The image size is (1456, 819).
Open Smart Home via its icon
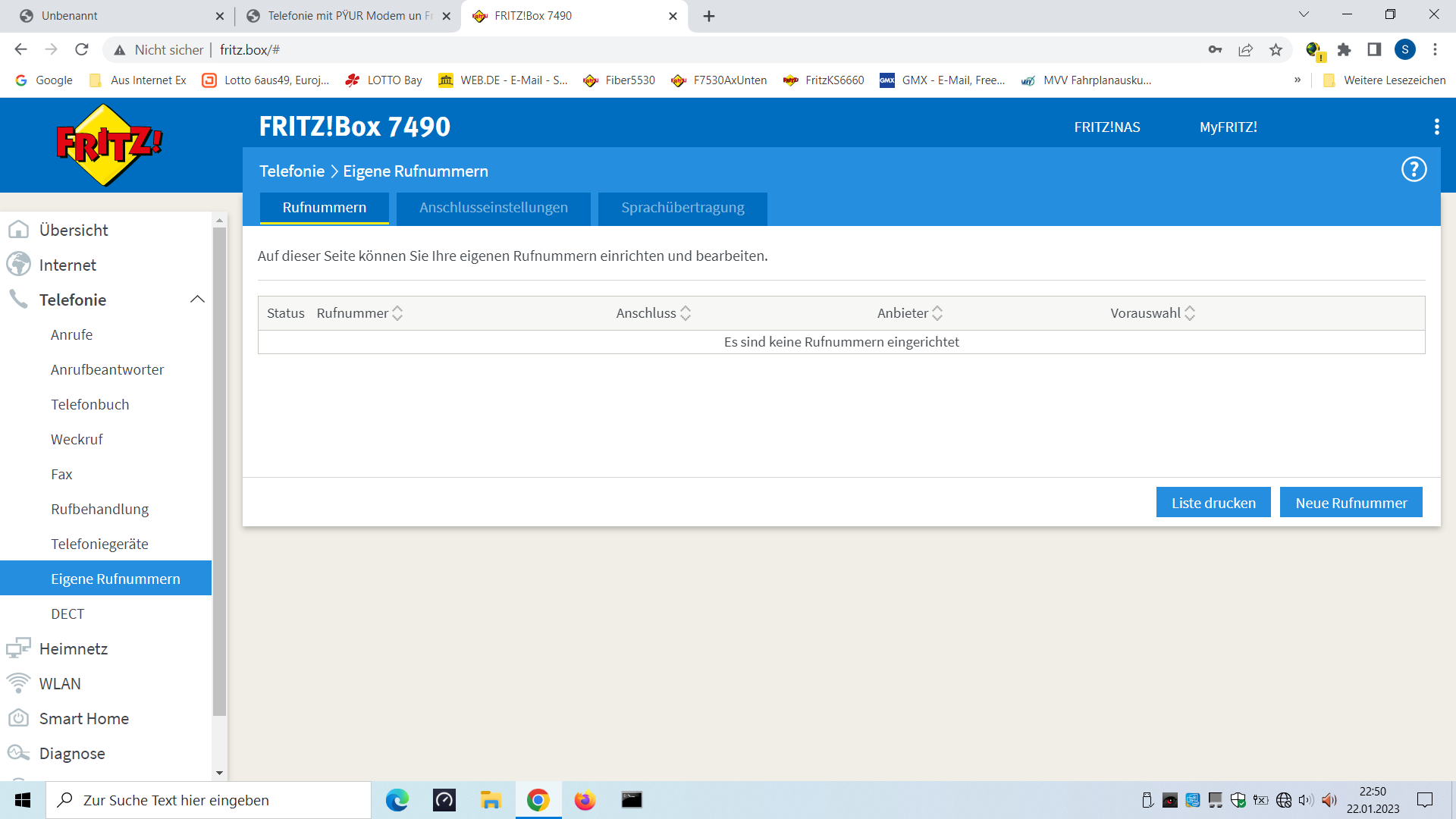coord(18,718)
